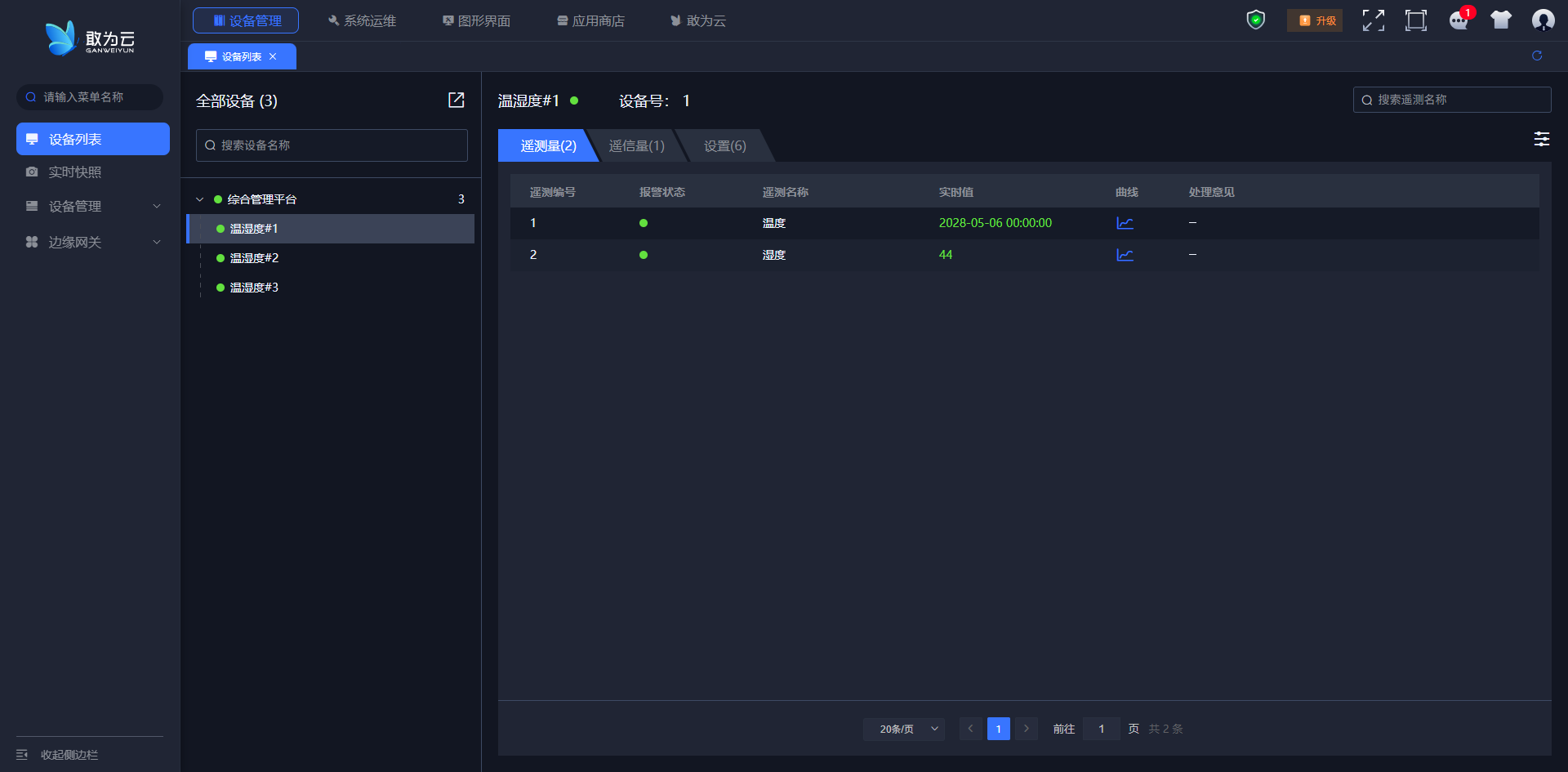
Task: Click the 搜索设备名称 search field
Action: [x=332, y=145]
